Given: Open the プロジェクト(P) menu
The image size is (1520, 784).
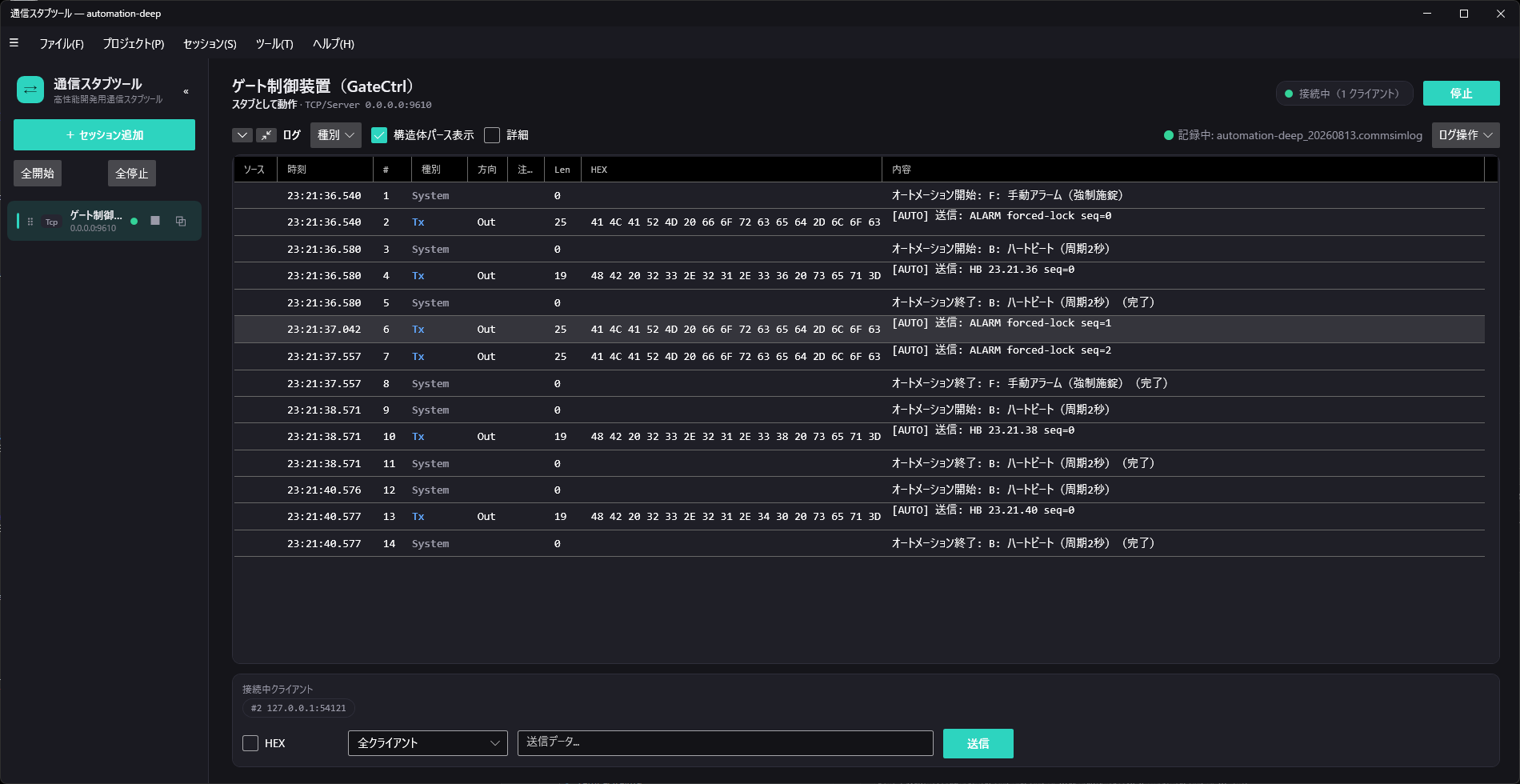Looking at the screenshot, I should coord(134,44).
